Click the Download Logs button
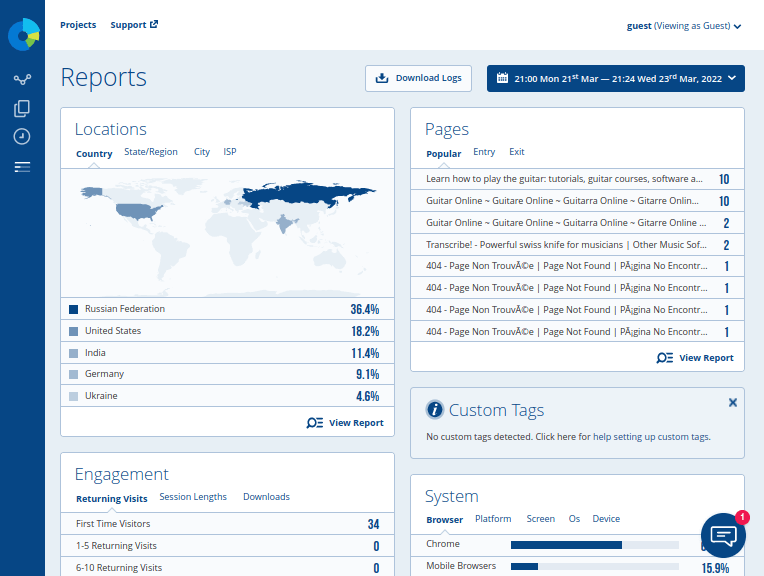Screen dimensions: 764x576 (418, 78)
